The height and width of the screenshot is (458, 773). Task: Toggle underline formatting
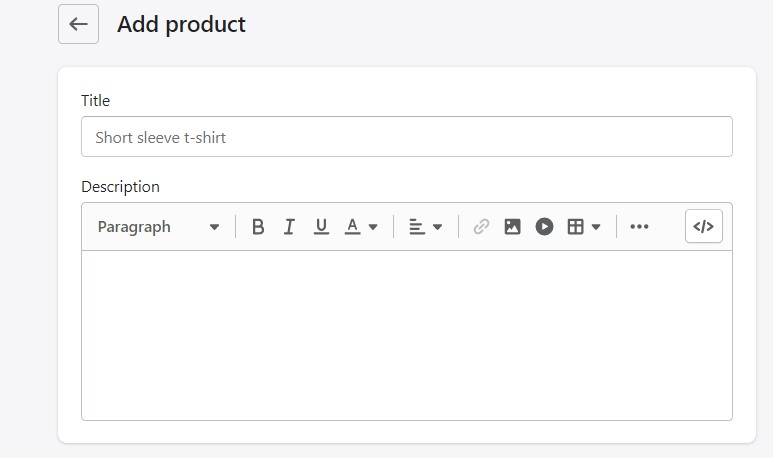click(x=321, y=227)
